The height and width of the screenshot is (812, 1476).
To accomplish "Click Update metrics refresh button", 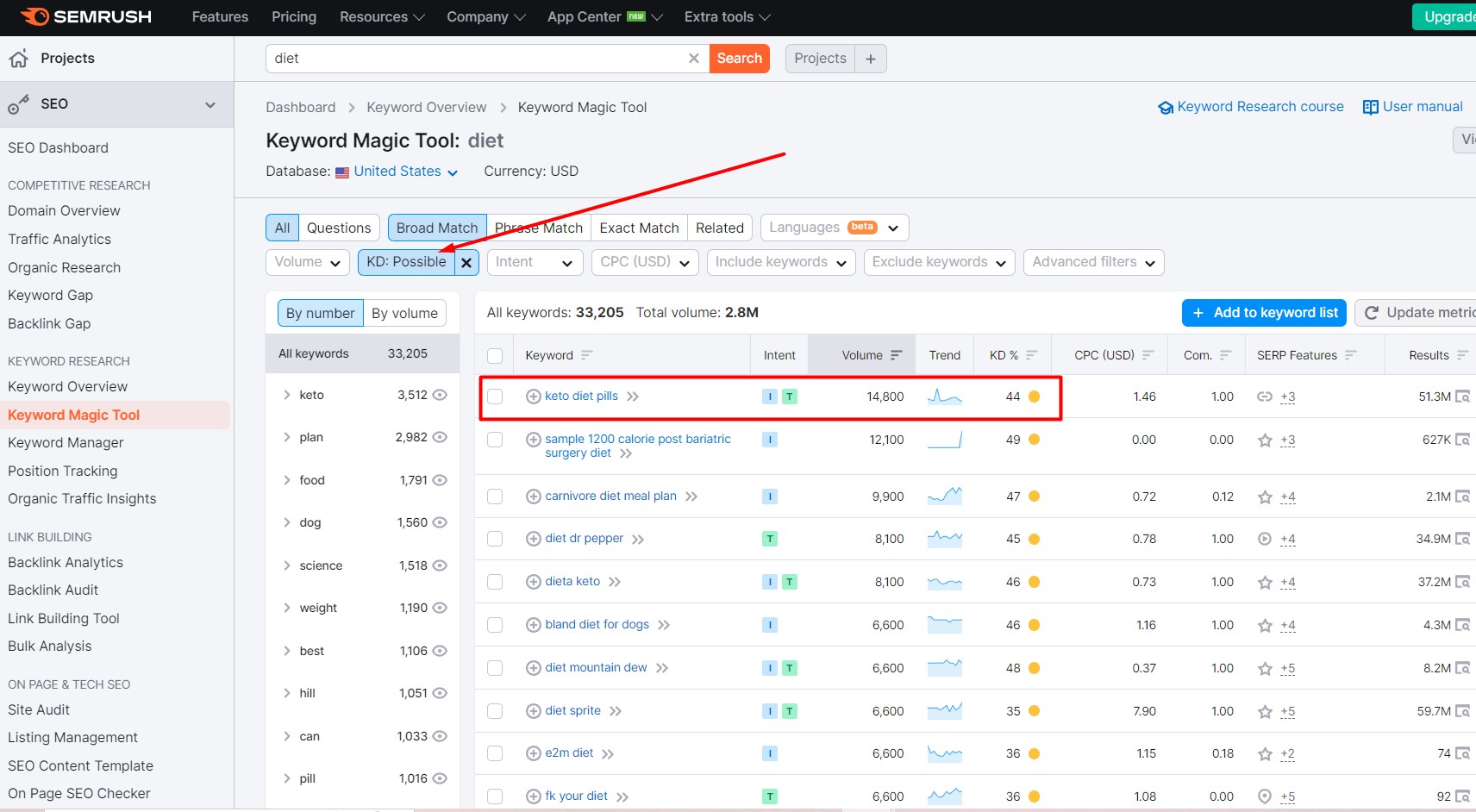I will click(x=1418, y=313).
